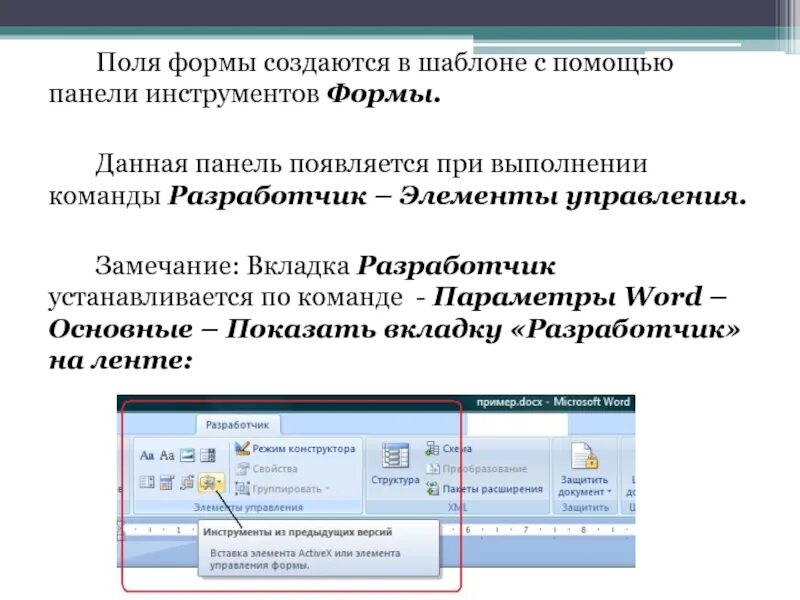Insert a combo box content control
Viewport: 800px width, 600px height.
(x=145, y=481)
